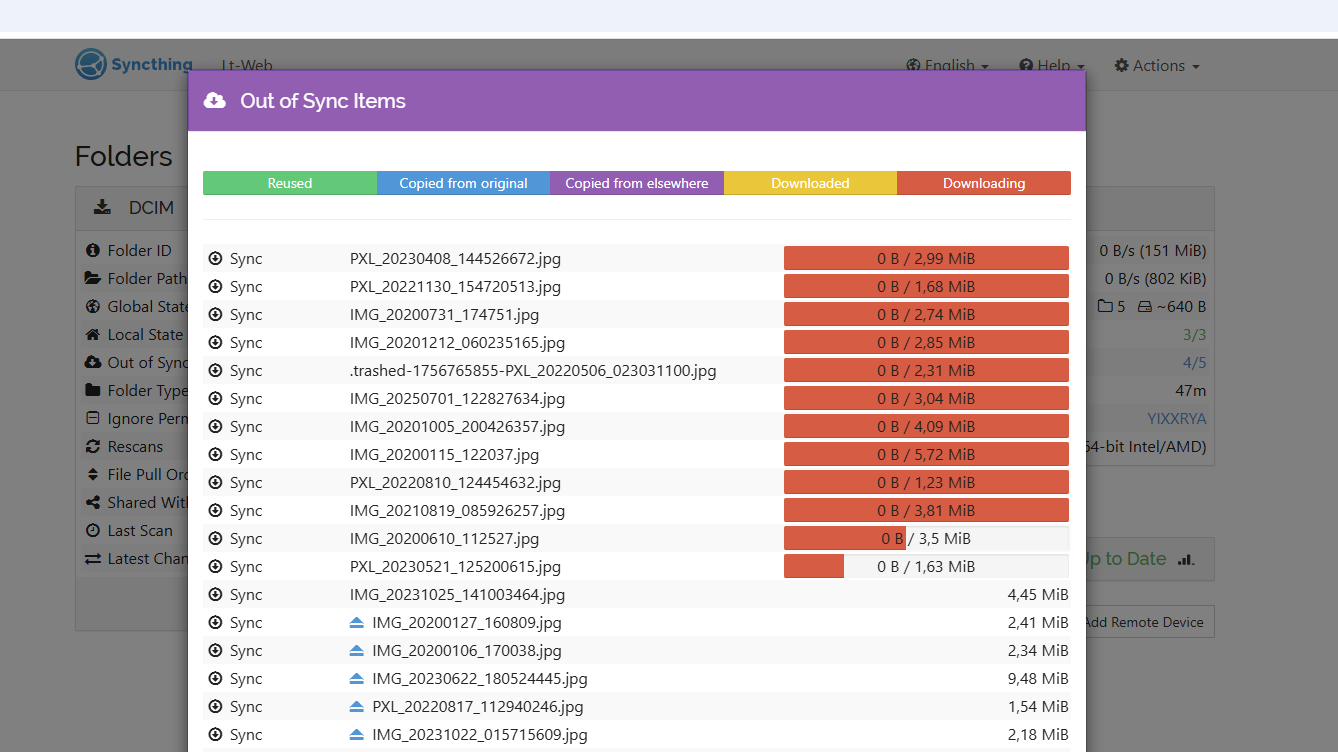Expand the Help dropdown menu
The image size is (1338, 752).
point(1052,66)
